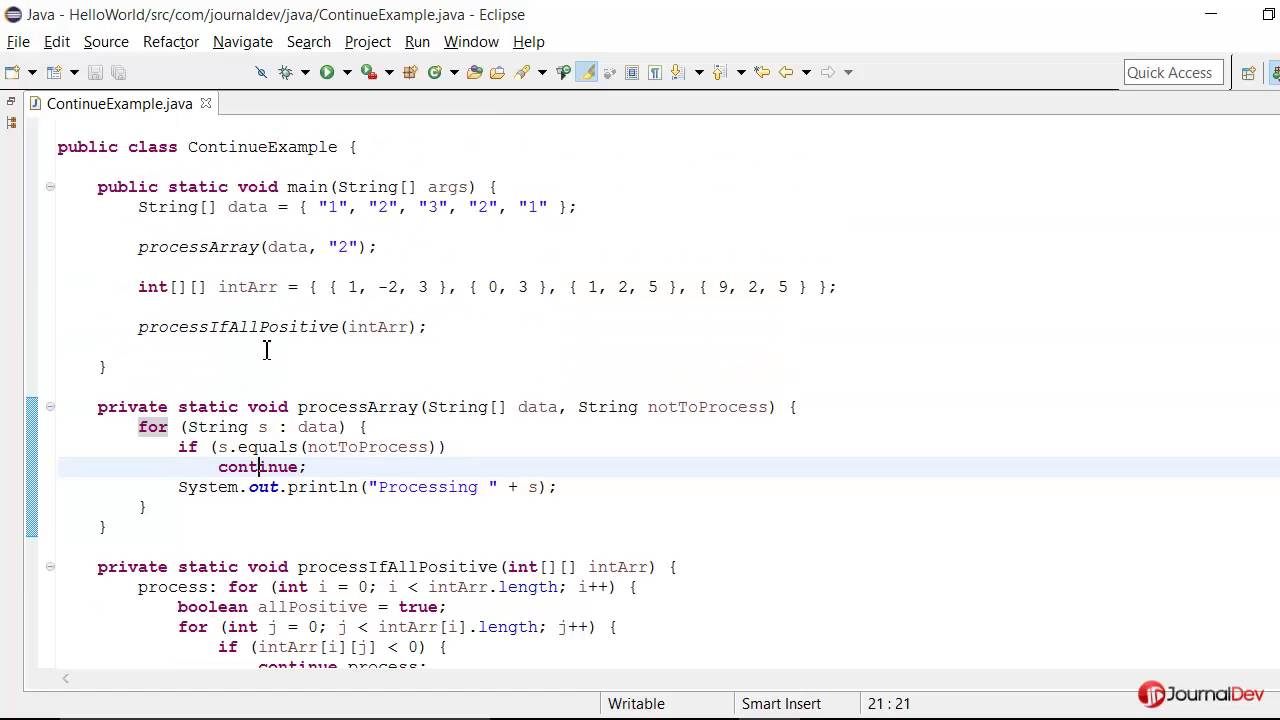This screenshot has width=1280, height=720.
Task: Open the Previous Annotation dropdown arrow
Action: (x=741, y=72)
